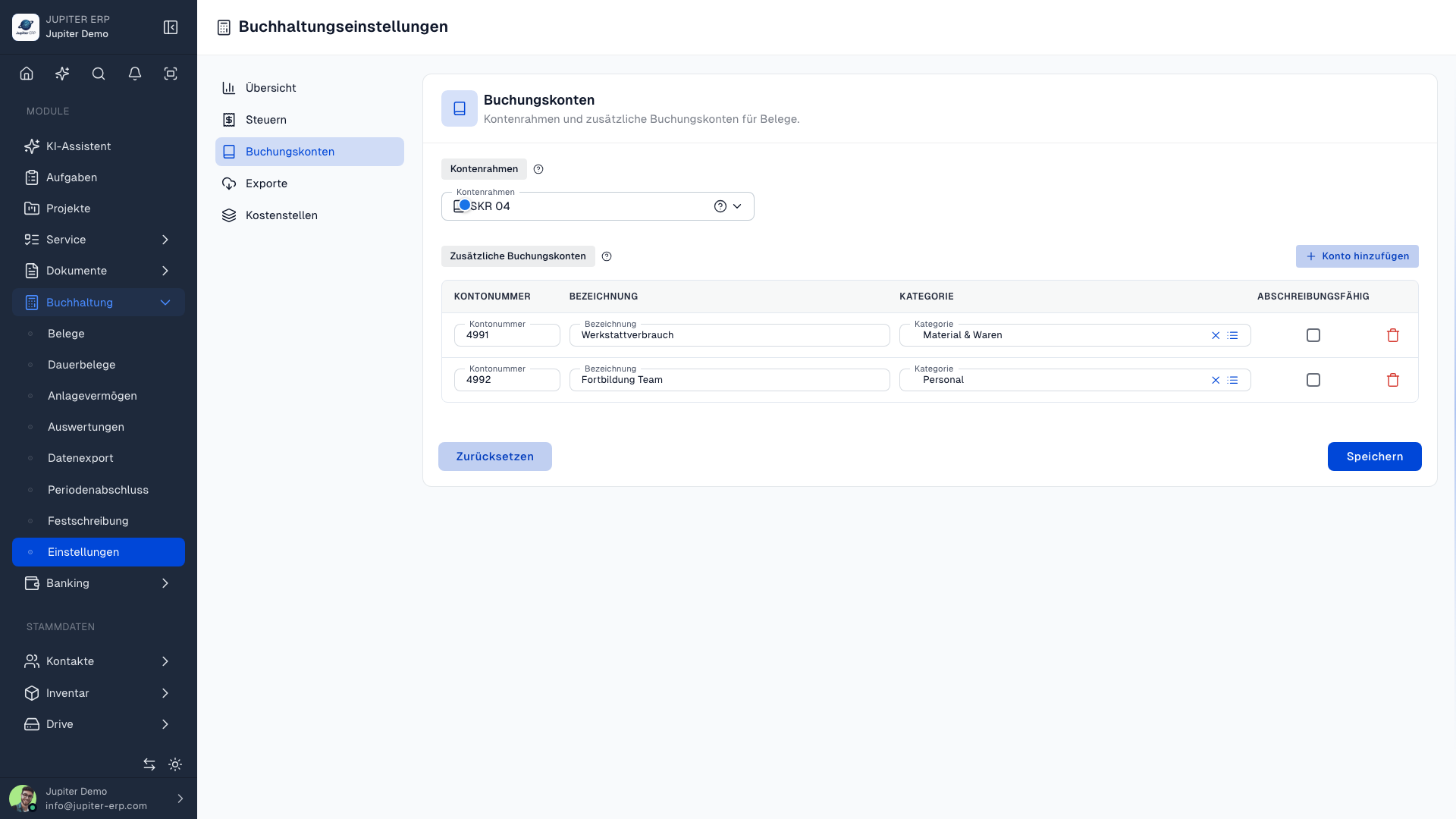Open the home icon
The height and width of the screenshot is (819, 1456).
click(27, 74)
